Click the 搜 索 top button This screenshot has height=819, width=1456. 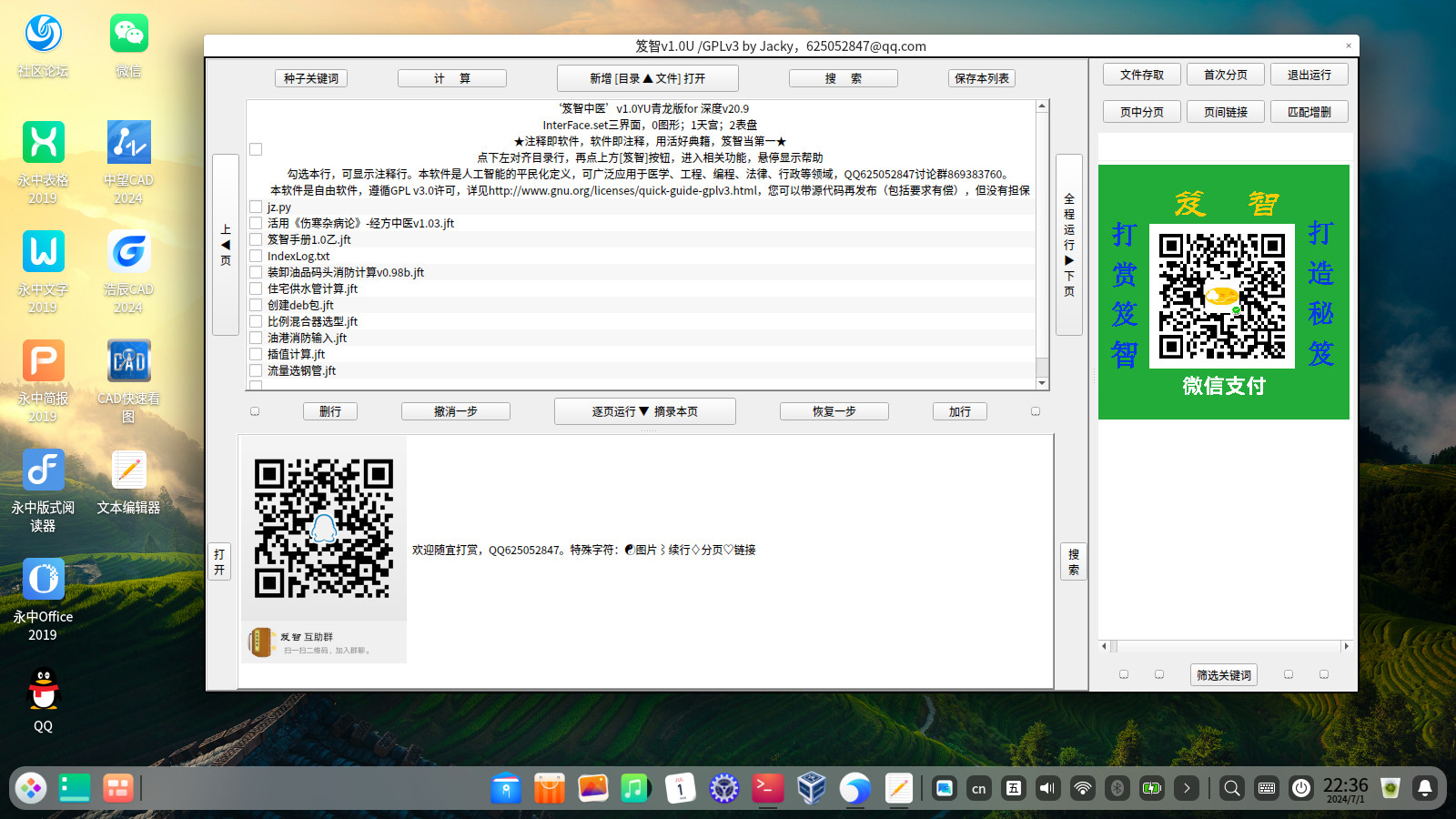coord(844,78)
